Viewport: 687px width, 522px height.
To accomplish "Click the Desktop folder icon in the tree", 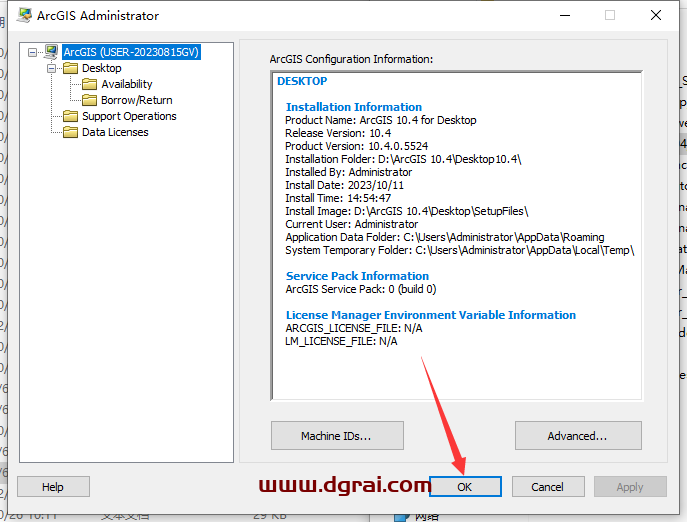I will coord(70,68).
